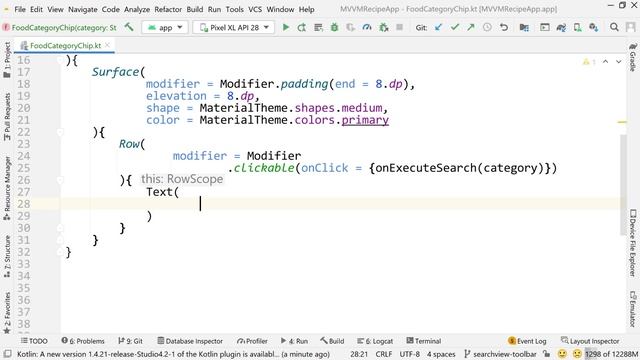640x360 pixels.
Task: Select the FoodCategoryChip.kt editor tab
Action: click(x=65, y=45)
